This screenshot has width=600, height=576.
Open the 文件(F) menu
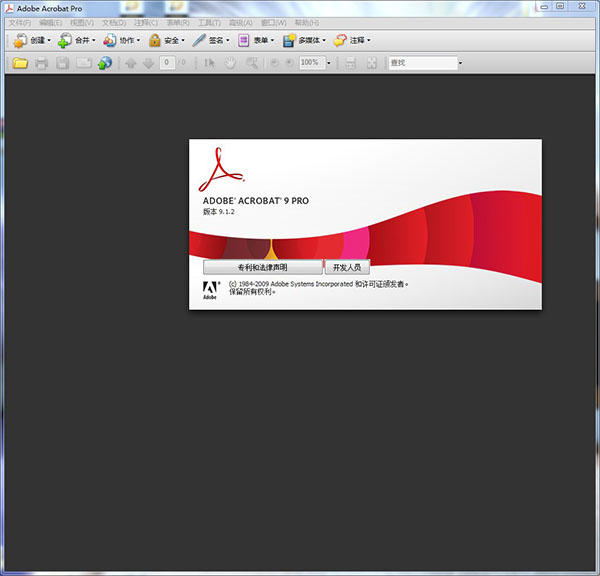point(20,23)
